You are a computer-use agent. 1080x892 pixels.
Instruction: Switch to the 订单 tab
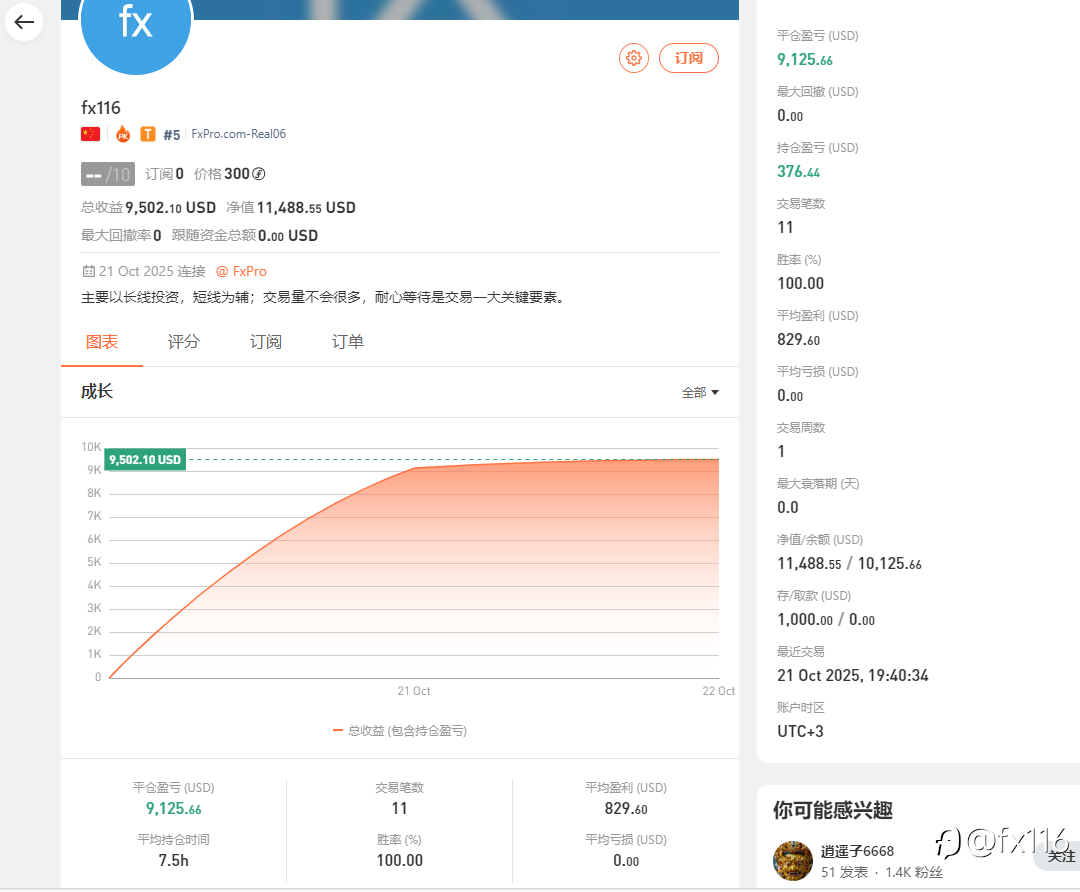click(347, 342)
